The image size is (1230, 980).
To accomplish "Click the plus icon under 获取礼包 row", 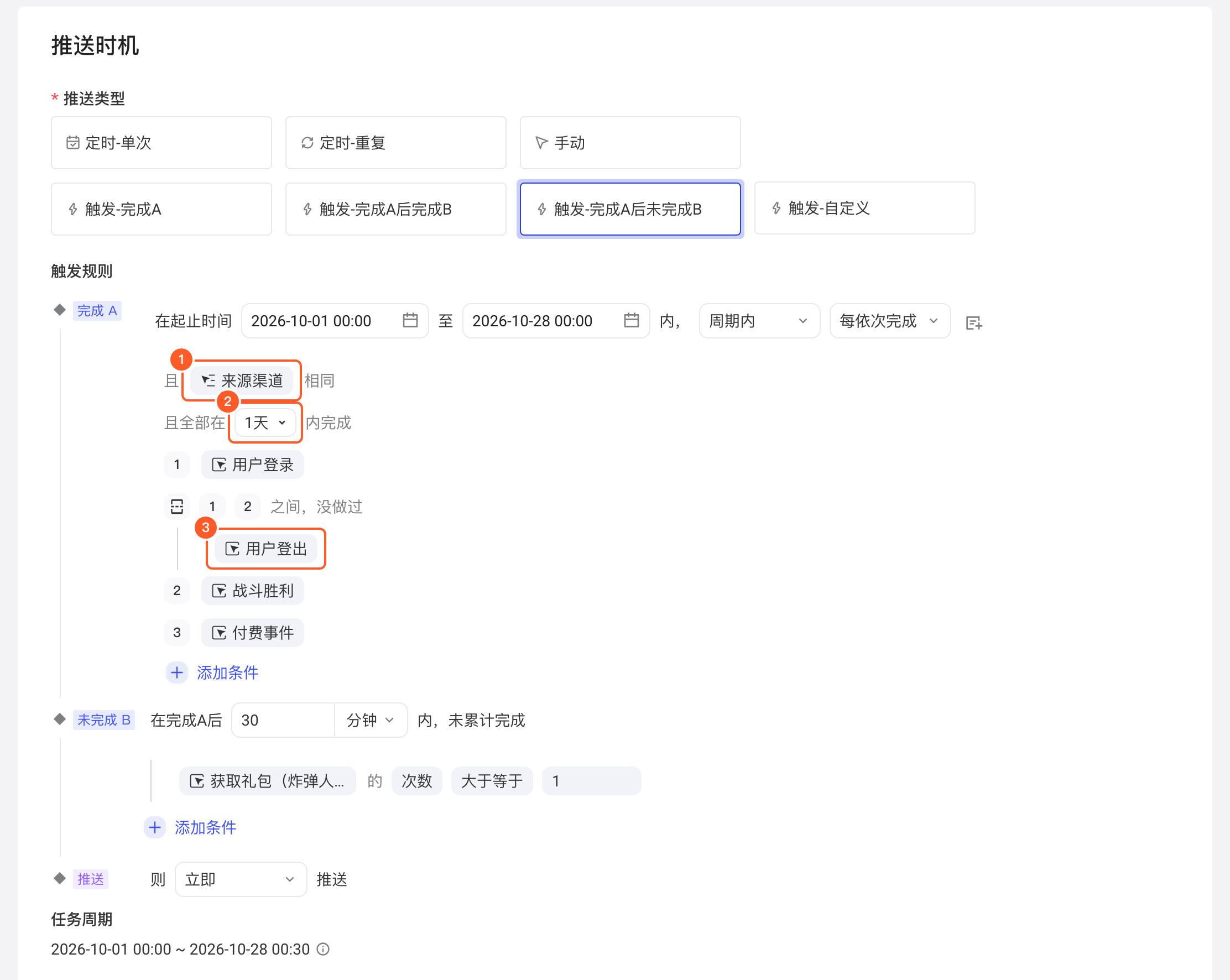I will [155, 828].
